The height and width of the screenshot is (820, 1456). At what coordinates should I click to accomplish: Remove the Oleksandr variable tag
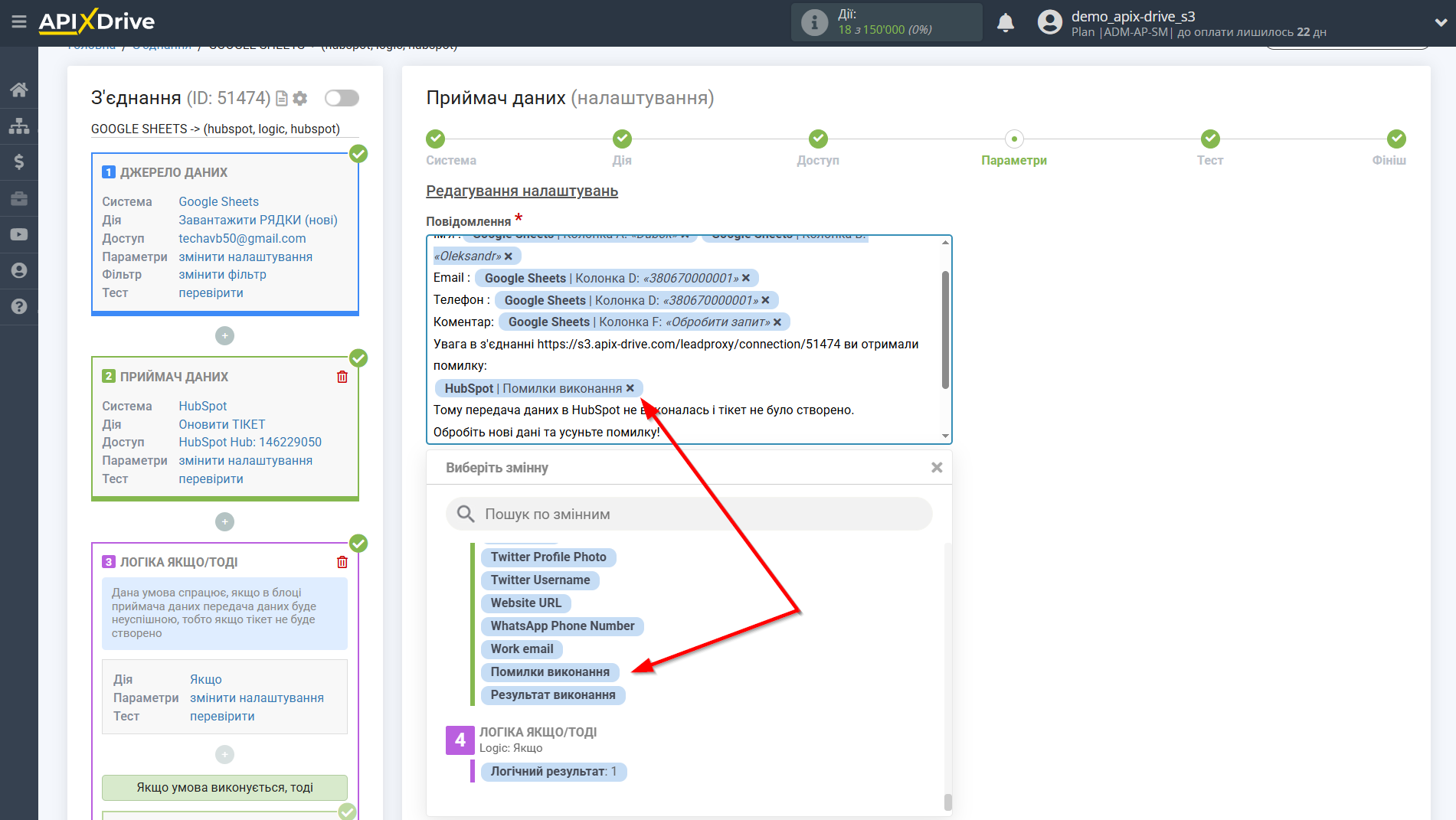click(509, 256)
